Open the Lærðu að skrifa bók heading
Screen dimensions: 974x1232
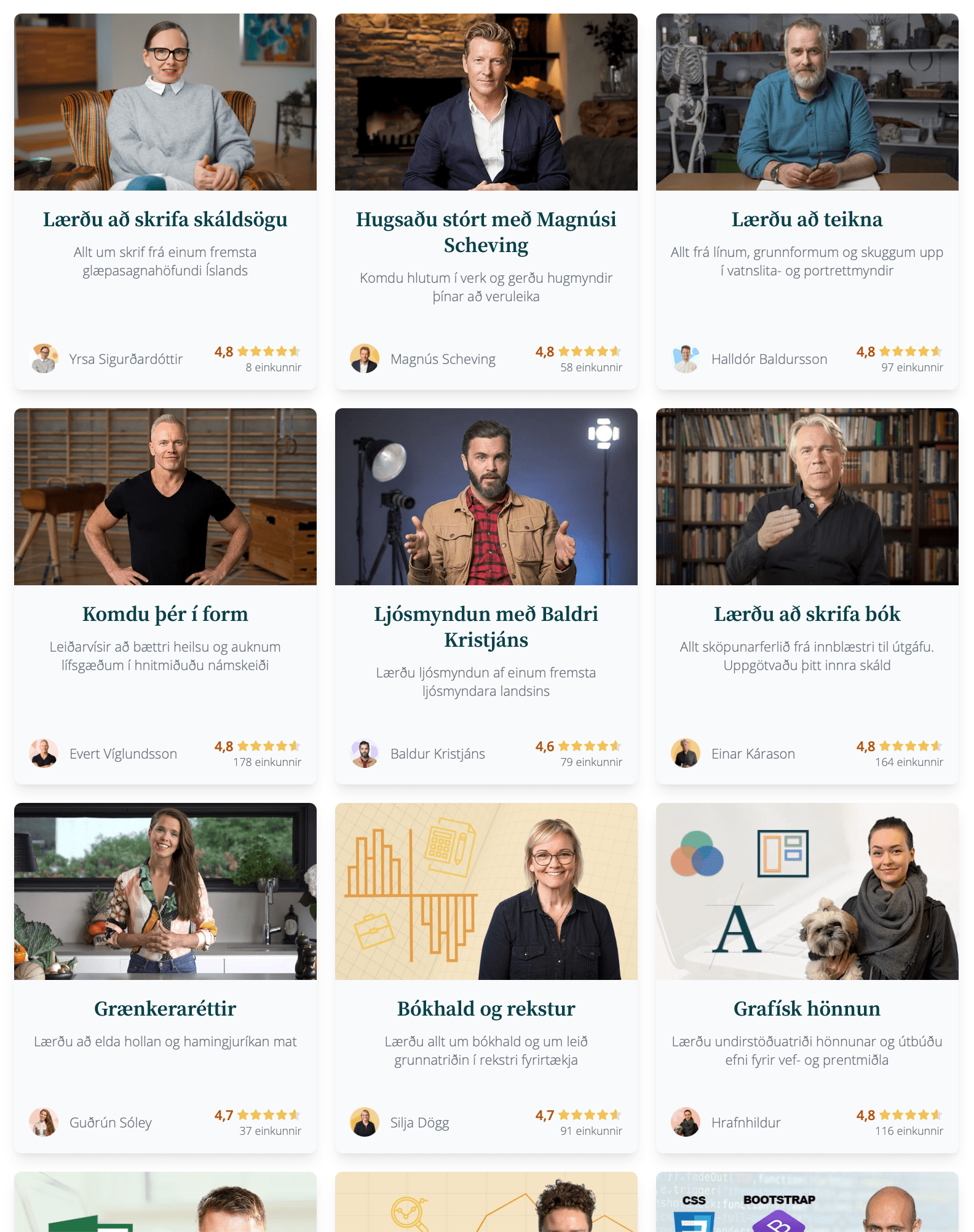pos(807,614)
